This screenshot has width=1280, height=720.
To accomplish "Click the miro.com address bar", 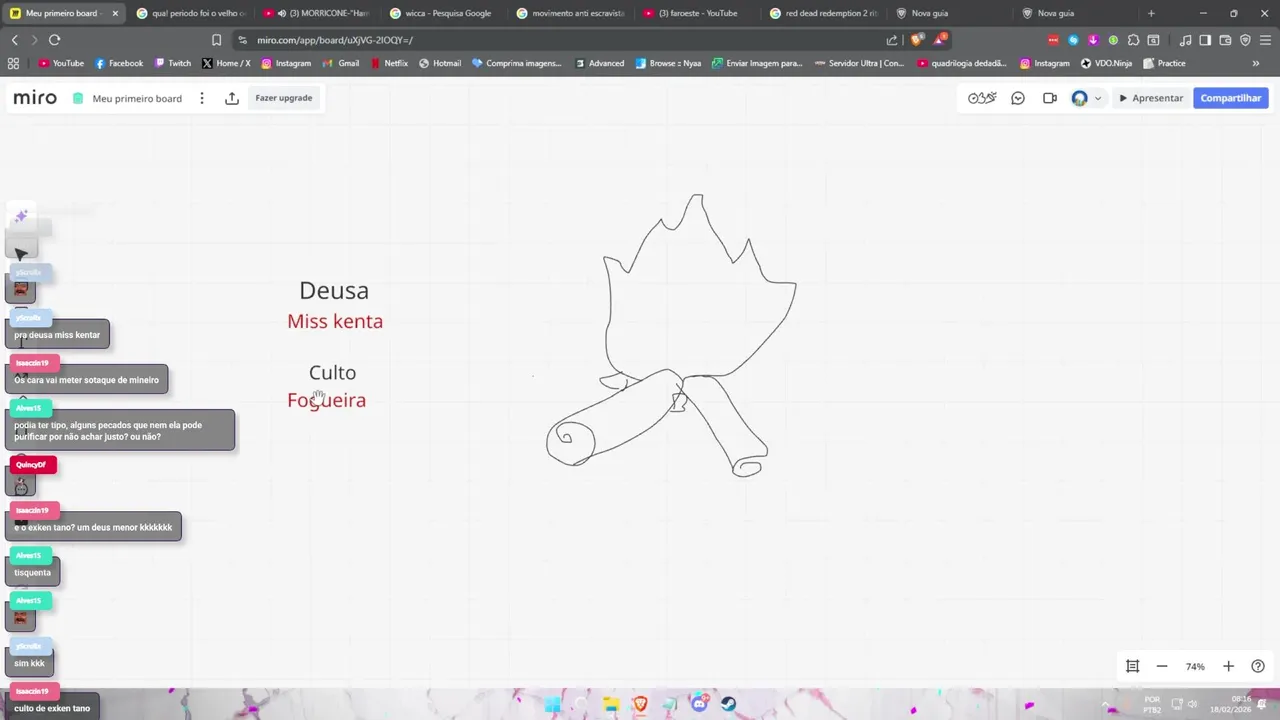I will [560, 40].
